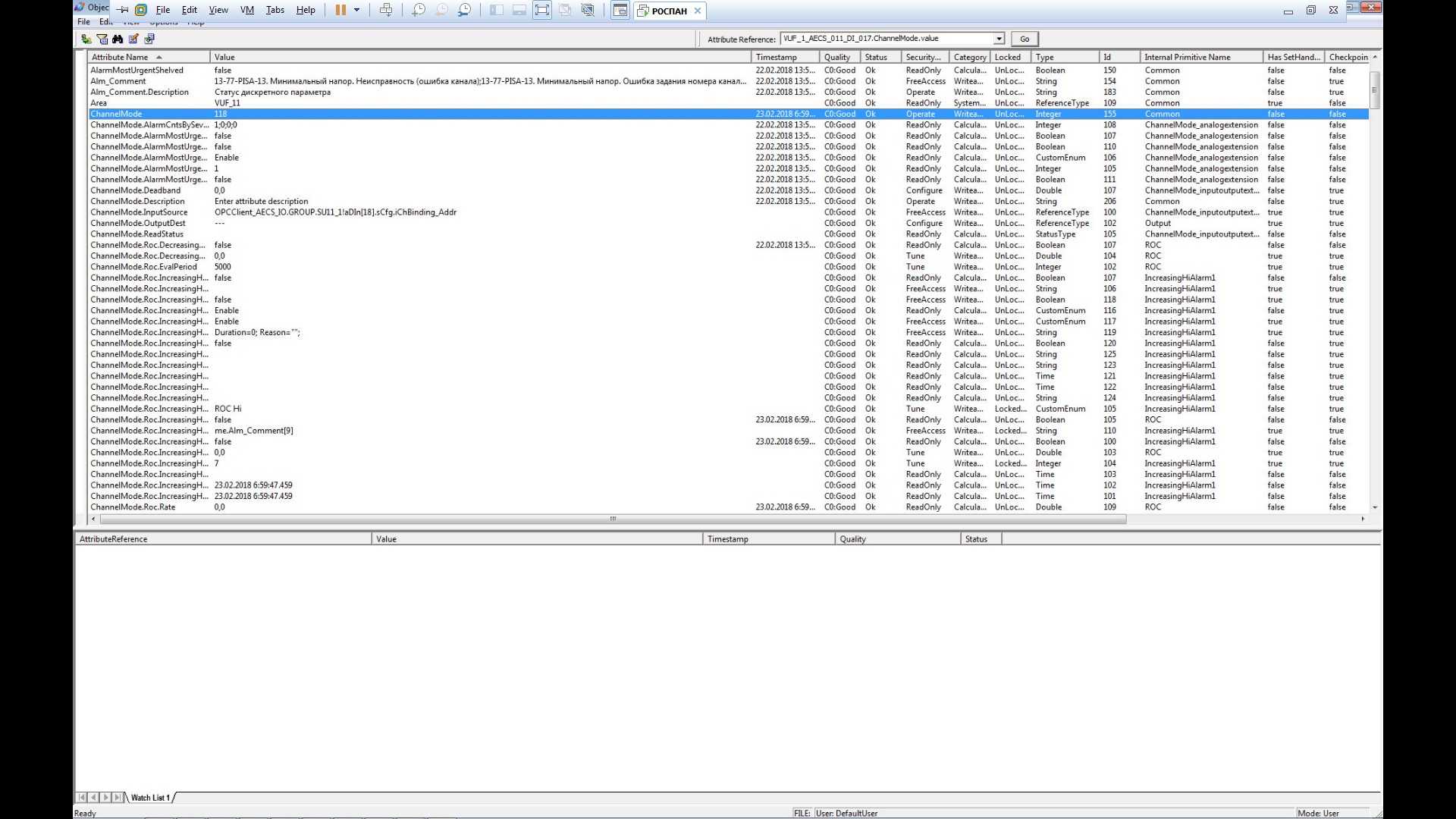Expand the Attribute Reference combo box
1456x819 pixels.
coord(999,39)
